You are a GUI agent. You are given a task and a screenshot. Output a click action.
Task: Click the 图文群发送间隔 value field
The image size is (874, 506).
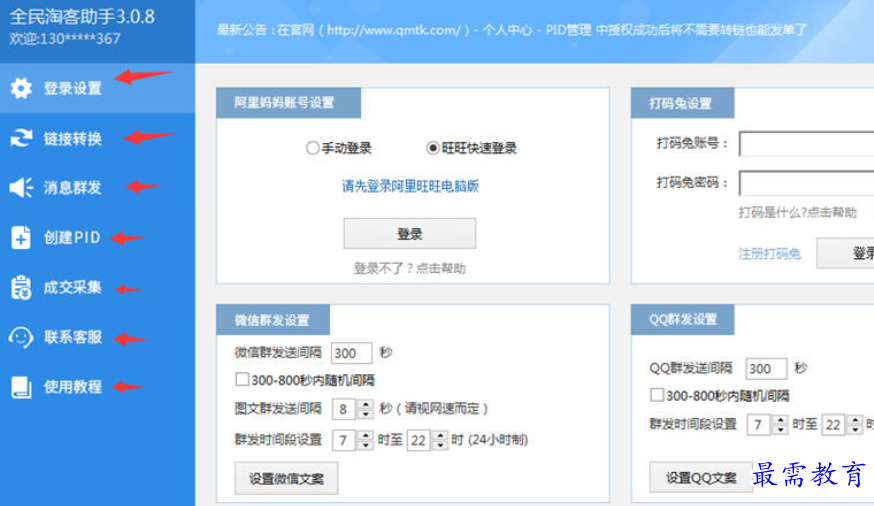click(x=345, y=410)
